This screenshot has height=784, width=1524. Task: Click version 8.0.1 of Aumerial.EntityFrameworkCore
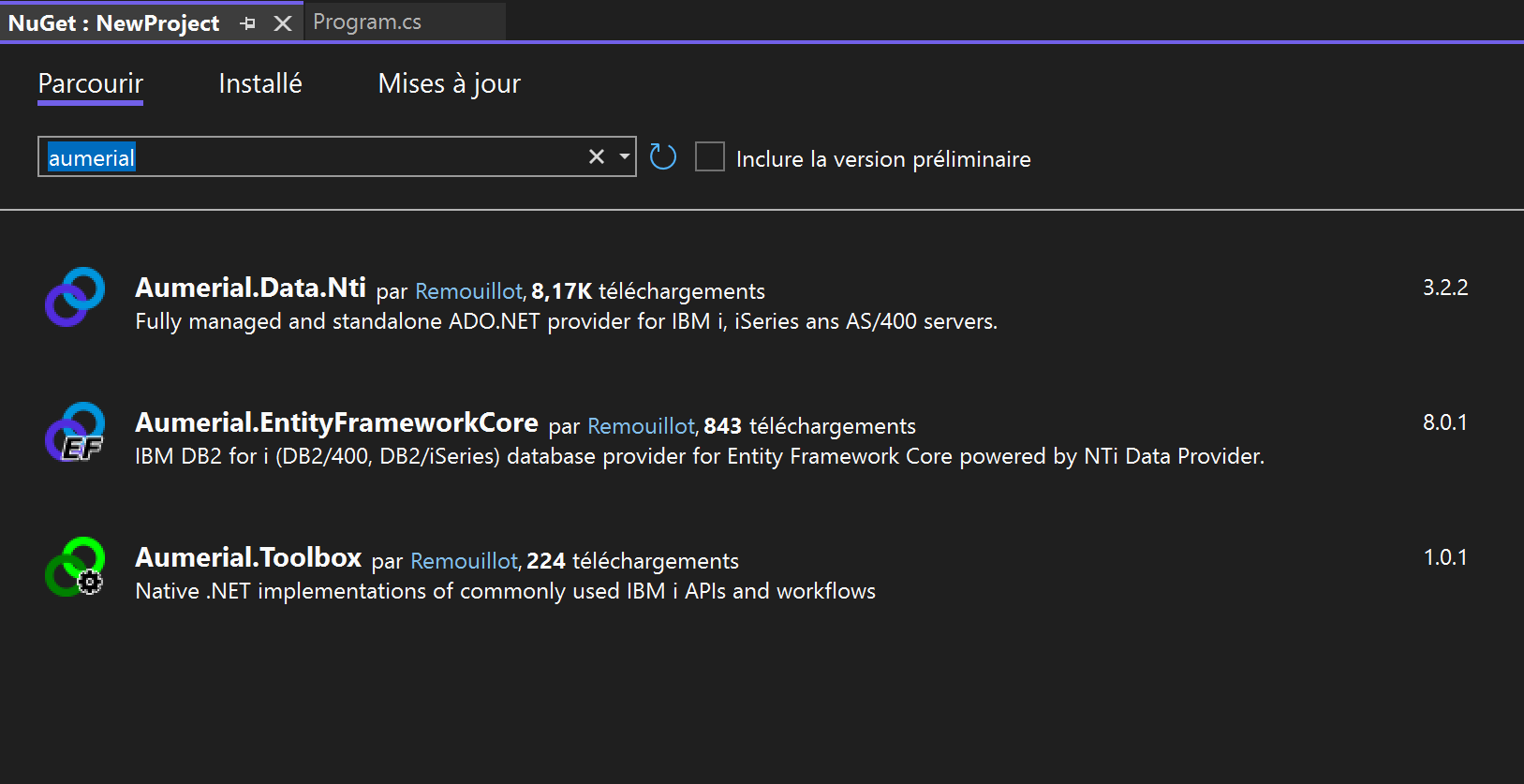click(1445, 422)
